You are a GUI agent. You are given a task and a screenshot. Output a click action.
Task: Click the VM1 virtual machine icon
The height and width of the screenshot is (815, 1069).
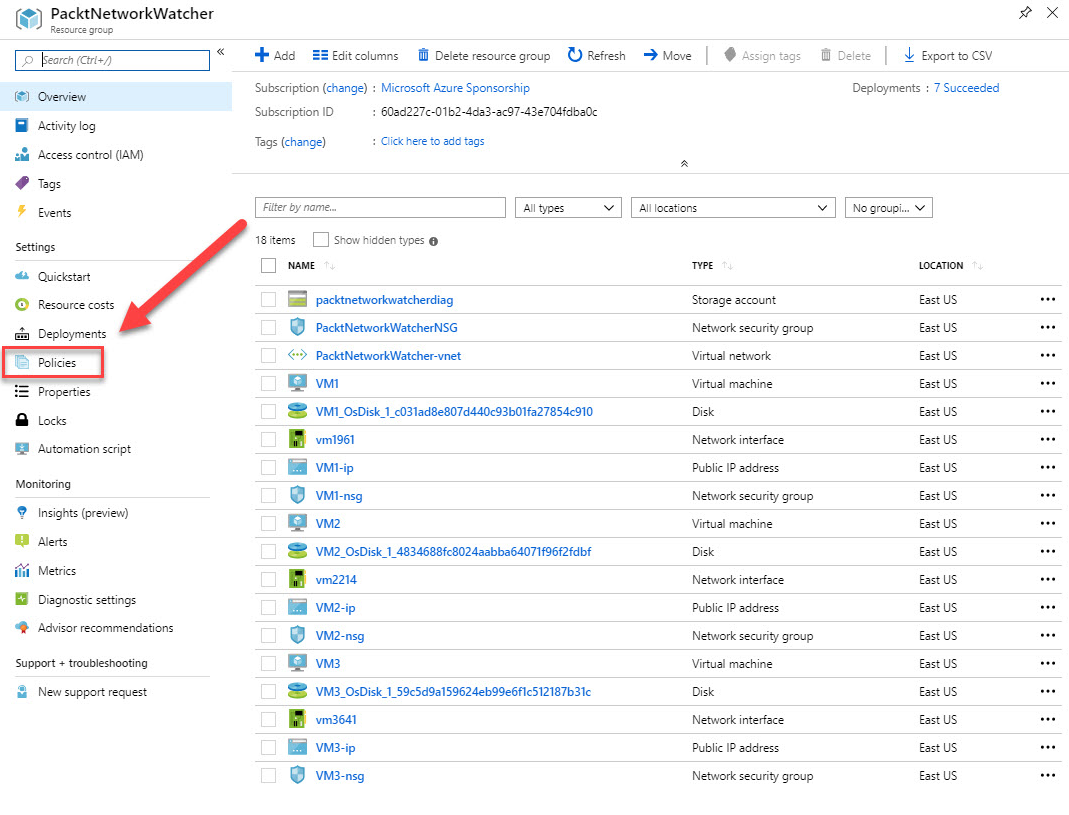point(297,383)
